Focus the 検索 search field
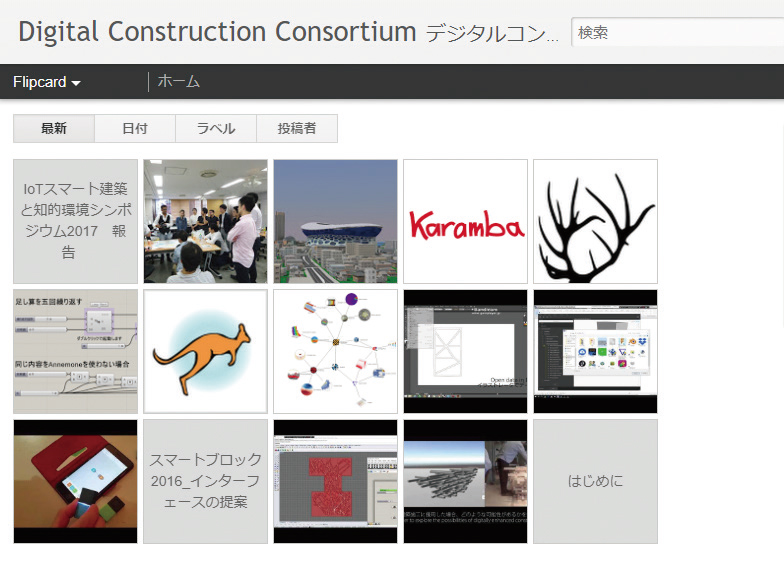 [678, 32]
